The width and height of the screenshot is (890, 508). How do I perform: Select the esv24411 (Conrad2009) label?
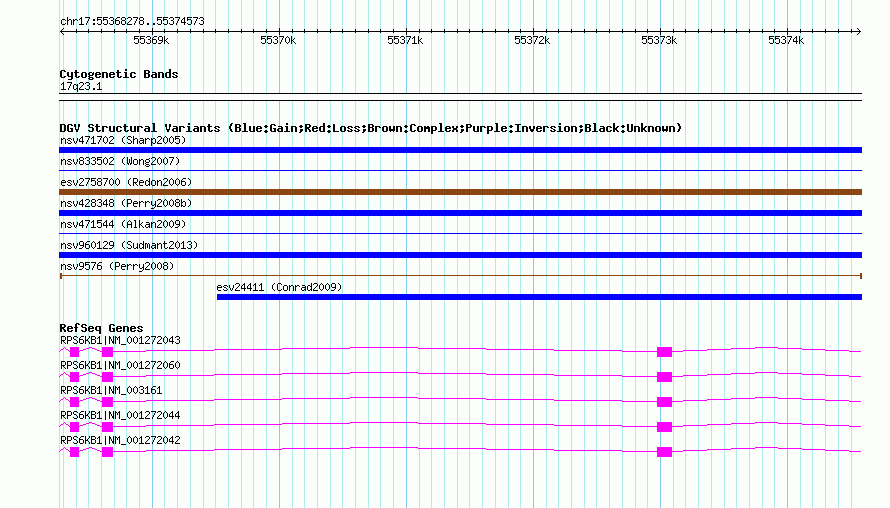pyautogui.click(x=279, y=287)
